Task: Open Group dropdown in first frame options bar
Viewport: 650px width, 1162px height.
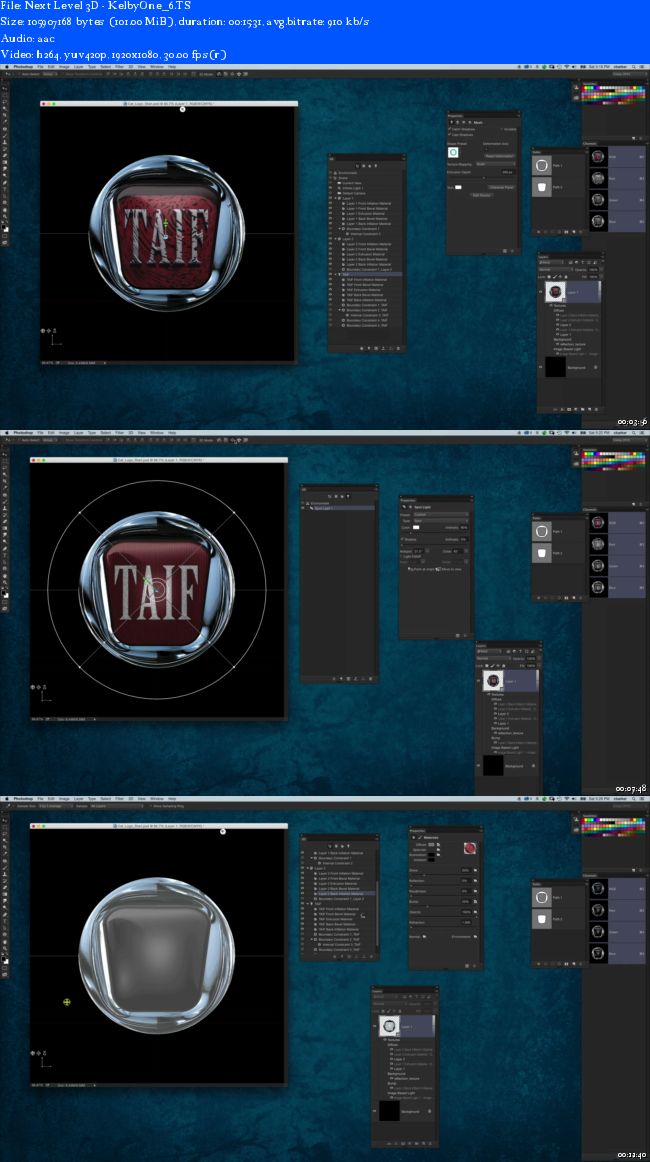Action: point(50,74)
